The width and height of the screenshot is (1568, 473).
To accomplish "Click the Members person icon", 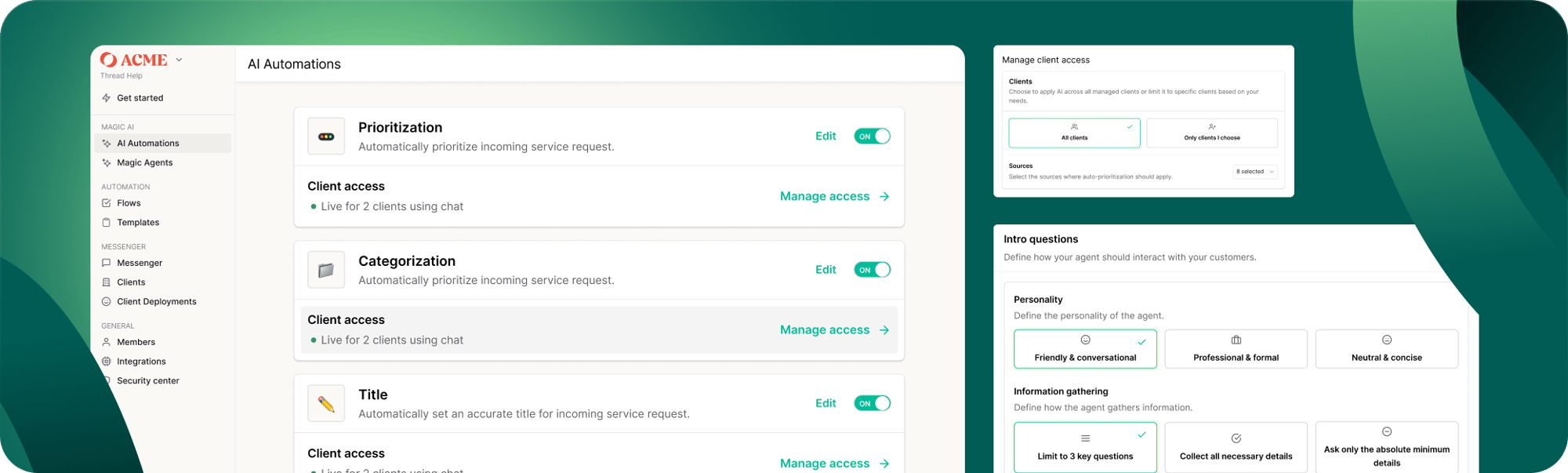I will [x=107, y=343].
